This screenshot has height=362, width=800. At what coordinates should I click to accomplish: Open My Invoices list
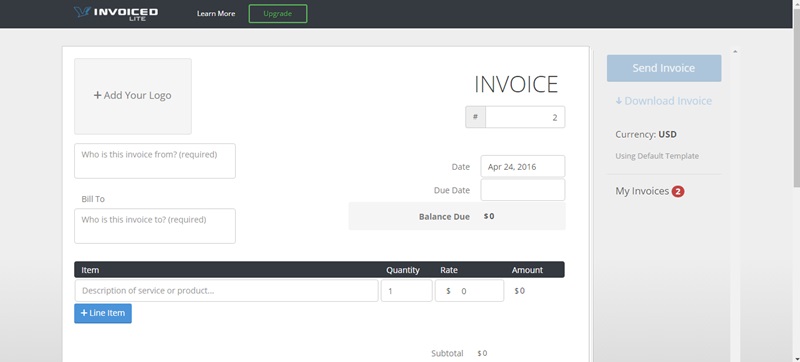click(642, 191)
